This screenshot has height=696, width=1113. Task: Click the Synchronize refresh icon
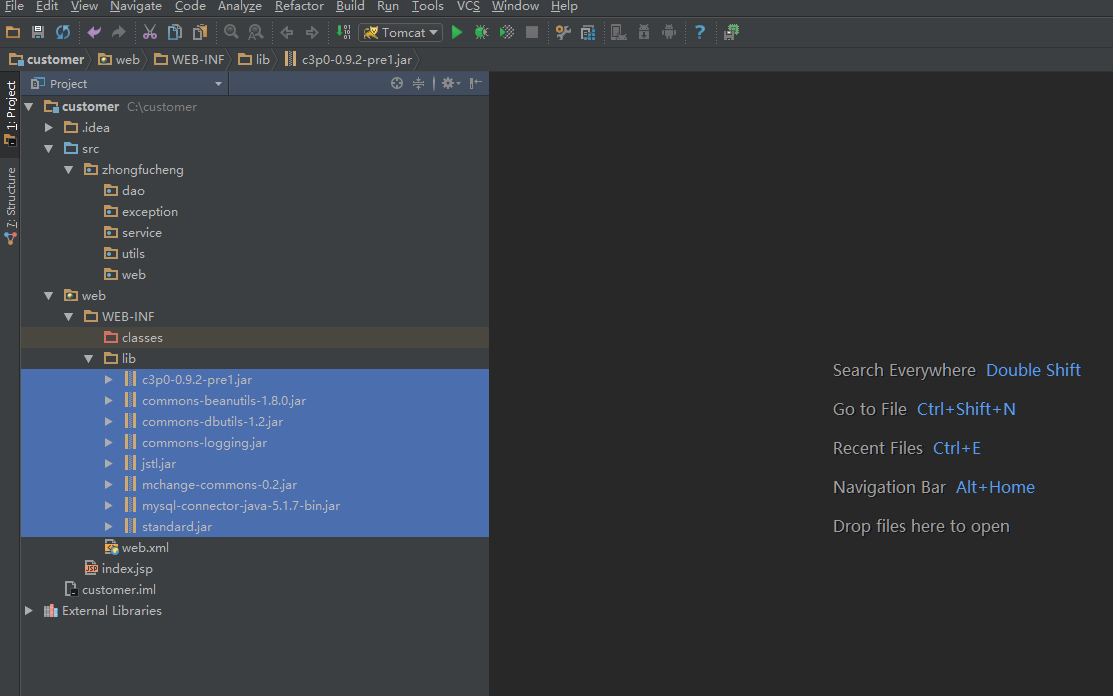click(63, 33)
